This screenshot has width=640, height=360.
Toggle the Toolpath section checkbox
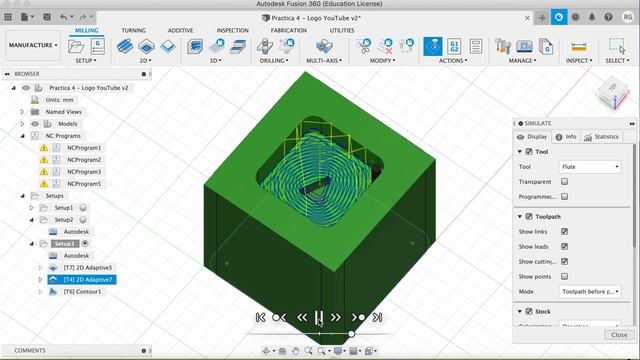coord(529,216)
